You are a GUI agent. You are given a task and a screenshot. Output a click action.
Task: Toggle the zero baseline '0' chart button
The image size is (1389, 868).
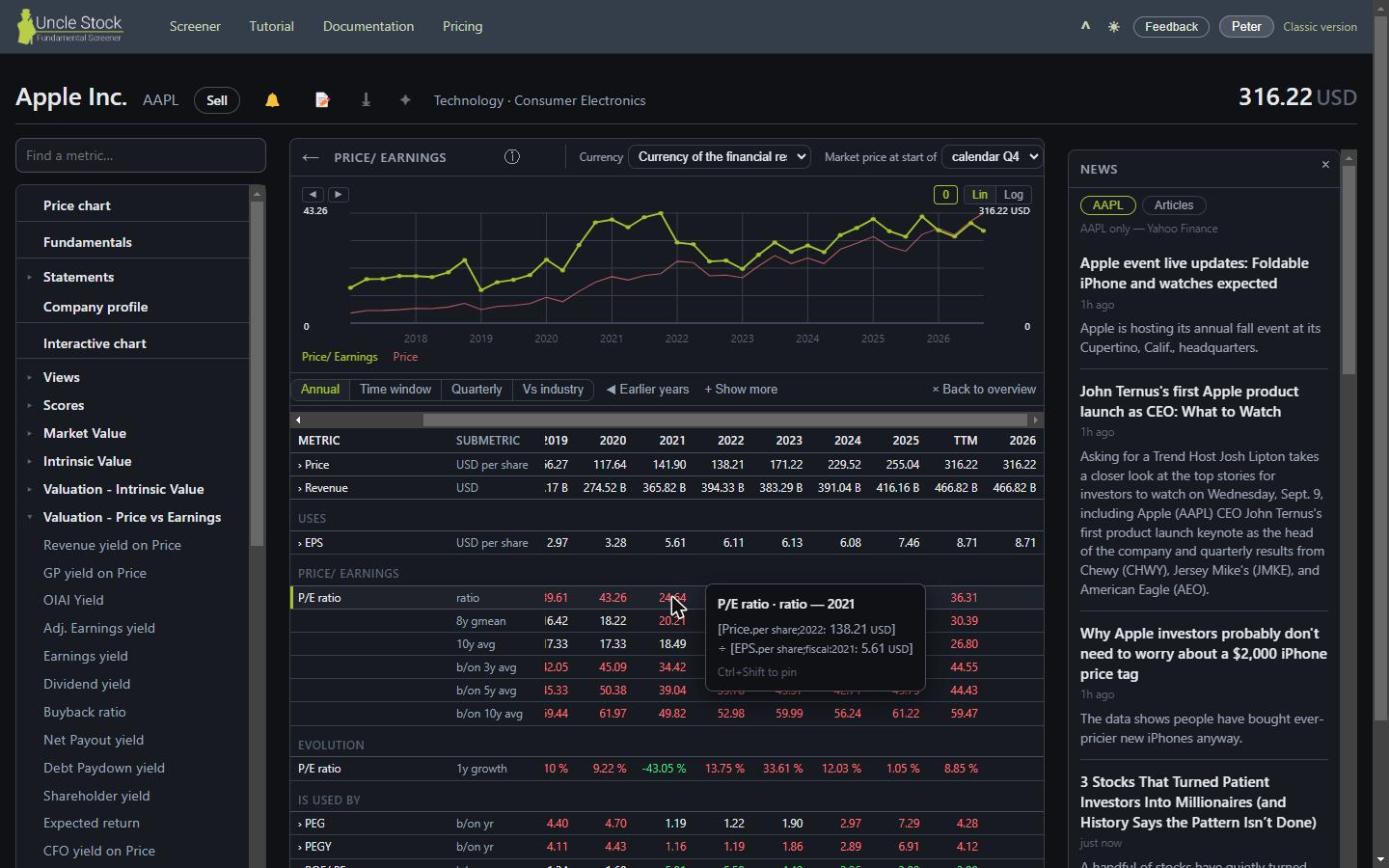945,195
